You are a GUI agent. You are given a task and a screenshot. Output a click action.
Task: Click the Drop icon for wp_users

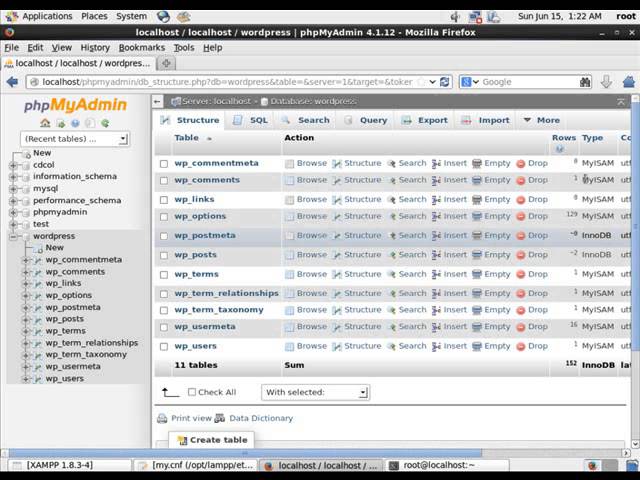(x=520, y=347)
